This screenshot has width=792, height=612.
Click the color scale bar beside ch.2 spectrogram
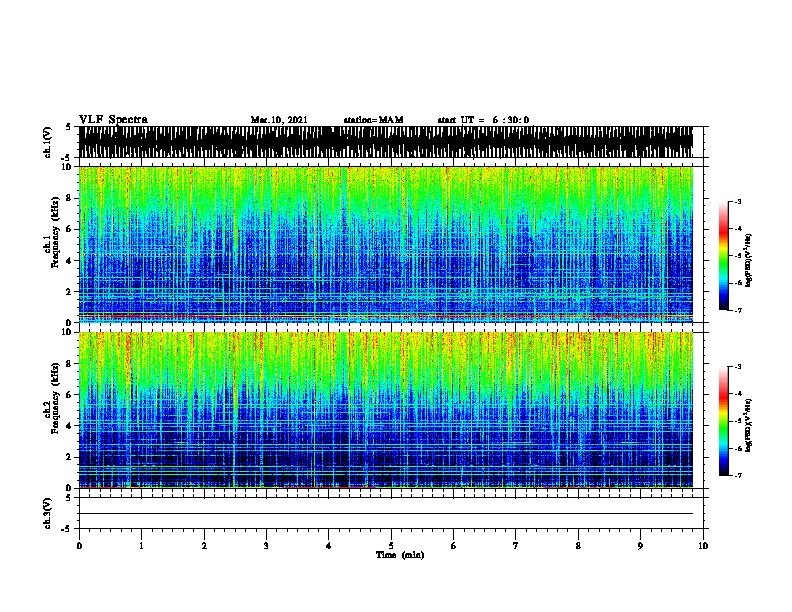[x=724, y=421]
